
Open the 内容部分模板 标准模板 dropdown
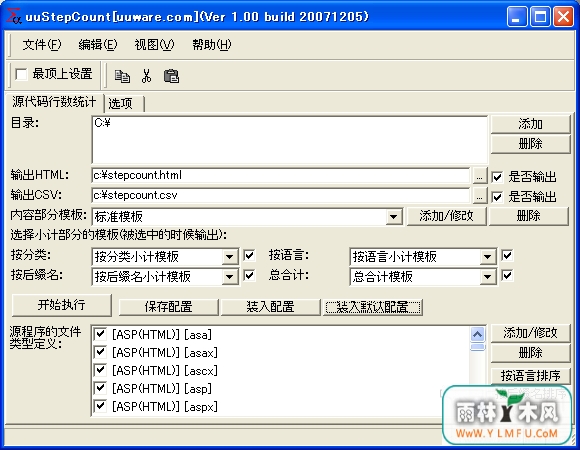[394, 217]
